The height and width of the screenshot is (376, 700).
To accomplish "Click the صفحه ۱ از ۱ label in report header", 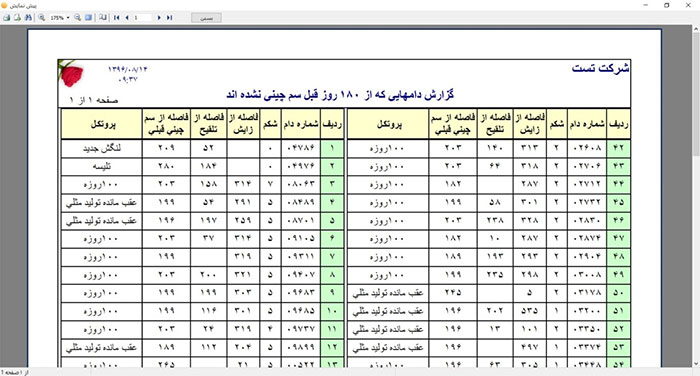I will [x=94, y=100].
